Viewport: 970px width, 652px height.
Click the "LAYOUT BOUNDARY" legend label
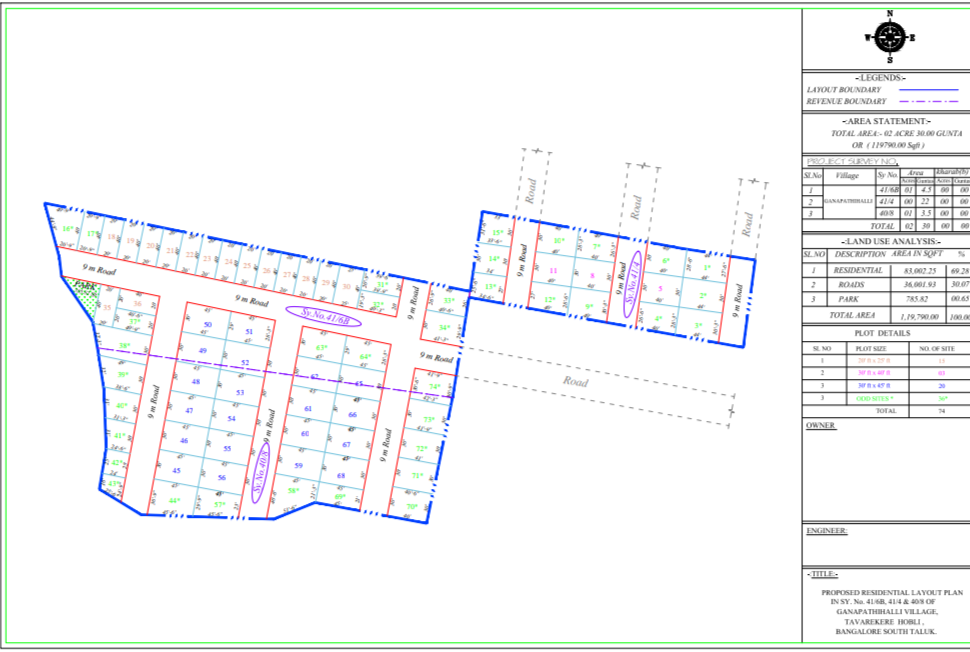(843, 90)
